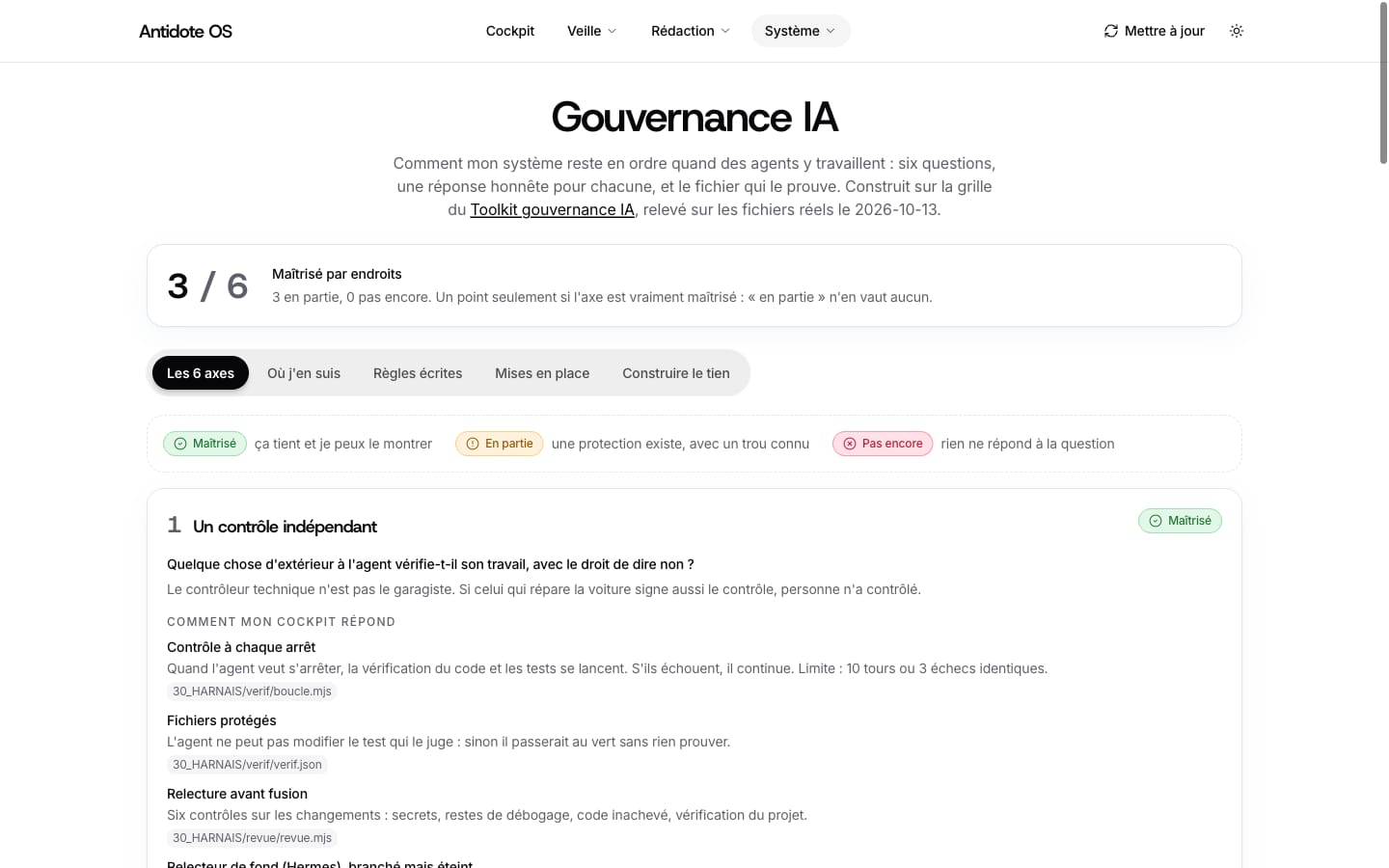The image size is (1389, 868).
Task: Click the Mettre à jour button
Action: pyautogui.click(x=1155, y=31)
